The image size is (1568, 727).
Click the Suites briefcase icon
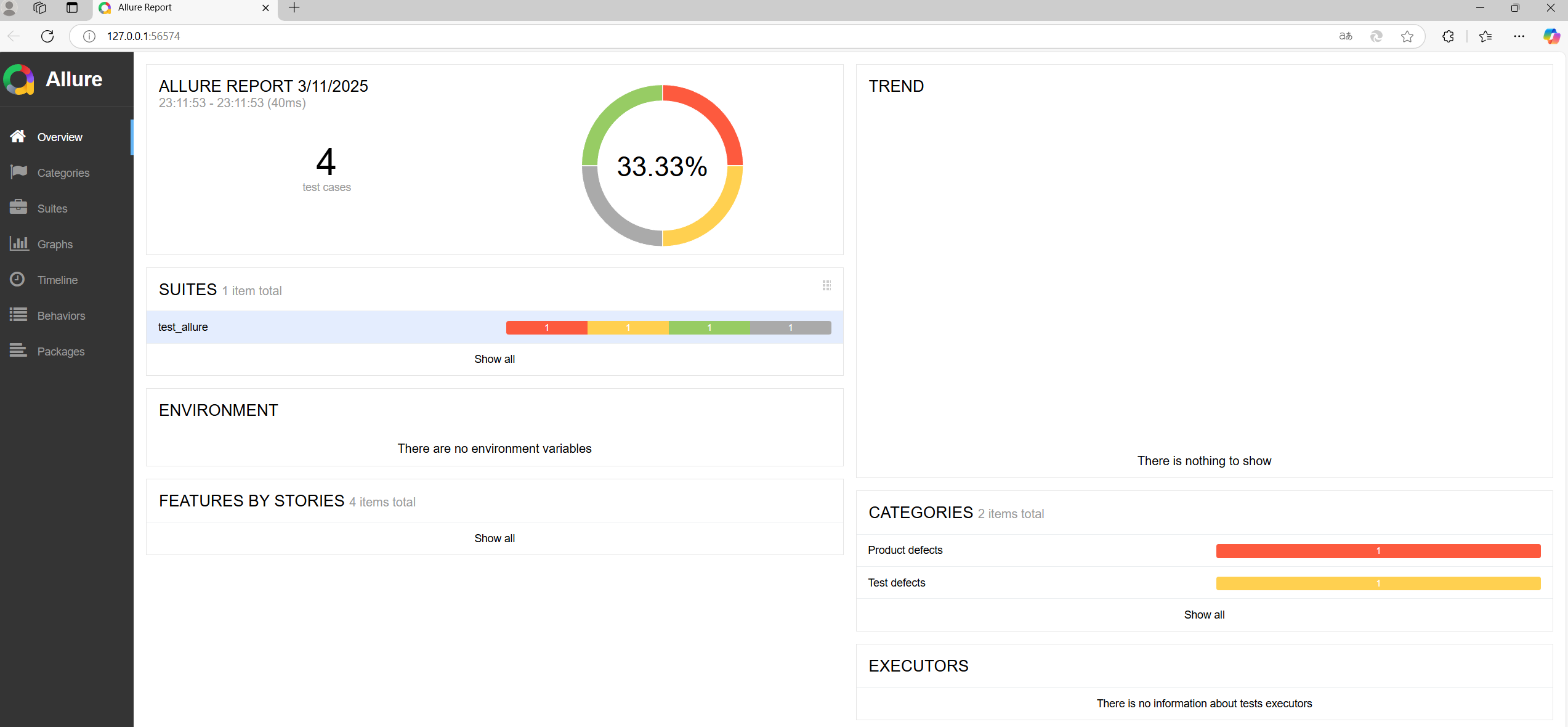[18, 208]
